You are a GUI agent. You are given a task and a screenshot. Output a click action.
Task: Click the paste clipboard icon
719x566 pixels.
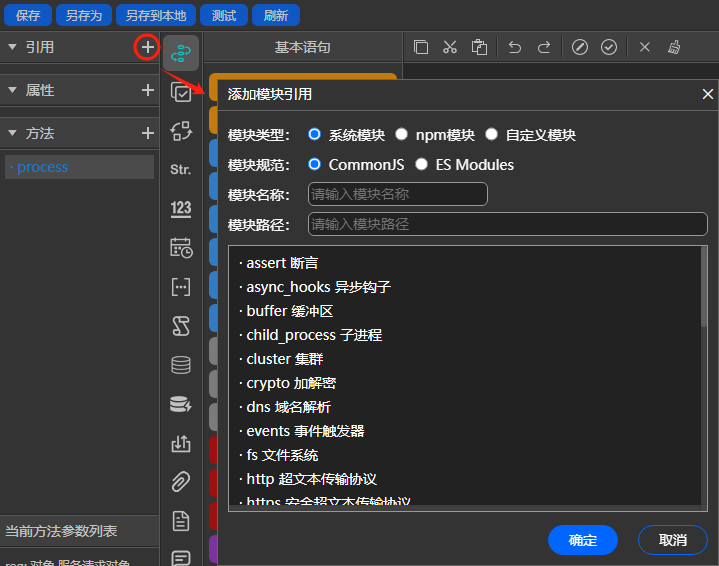(x=479, y=47)
